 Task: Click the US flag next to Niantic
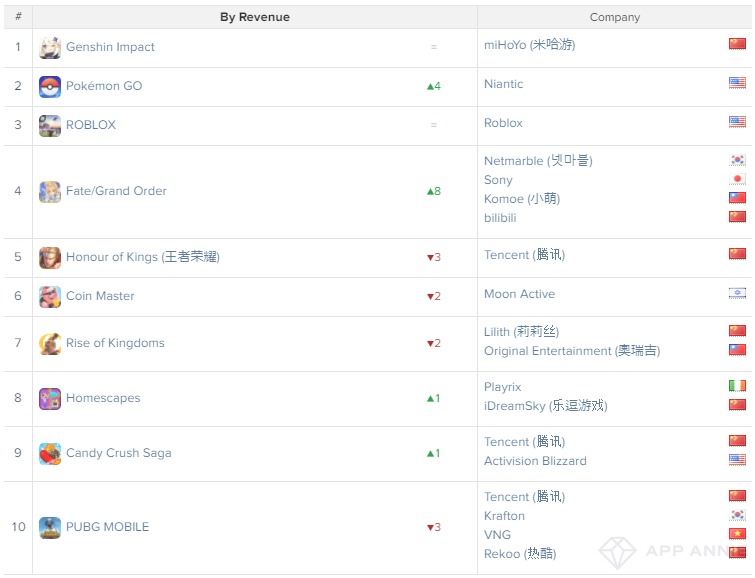(x=737, y=83)
